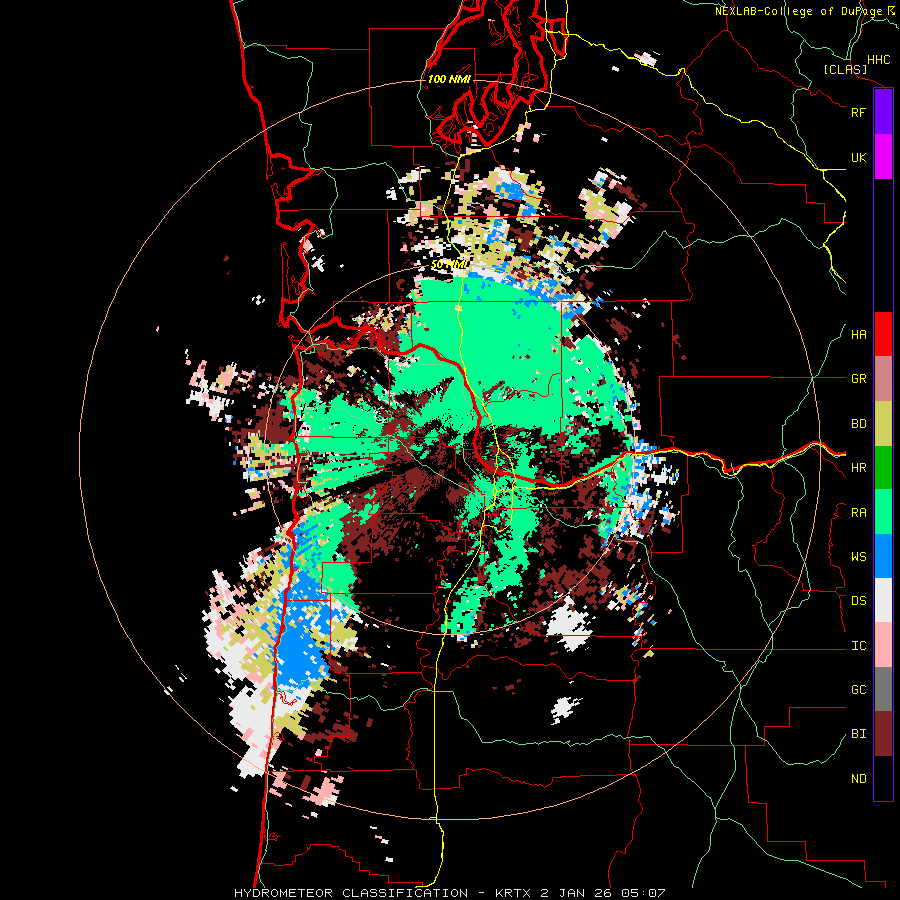Click the HR dark green legend swatch
The height and width of the screenshot is (900, 900).
[883, 468]
